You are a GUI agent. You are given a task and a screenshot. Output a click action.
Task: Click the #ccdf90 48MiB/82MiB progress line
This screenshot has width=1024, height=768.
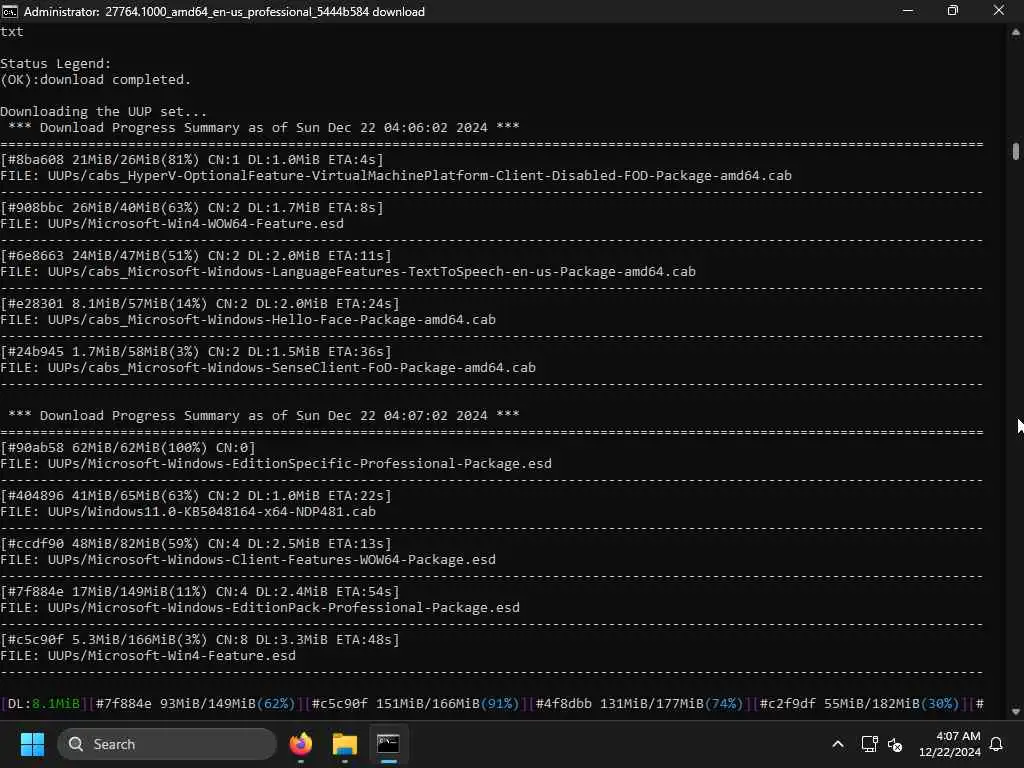click(x=196, y=543)
